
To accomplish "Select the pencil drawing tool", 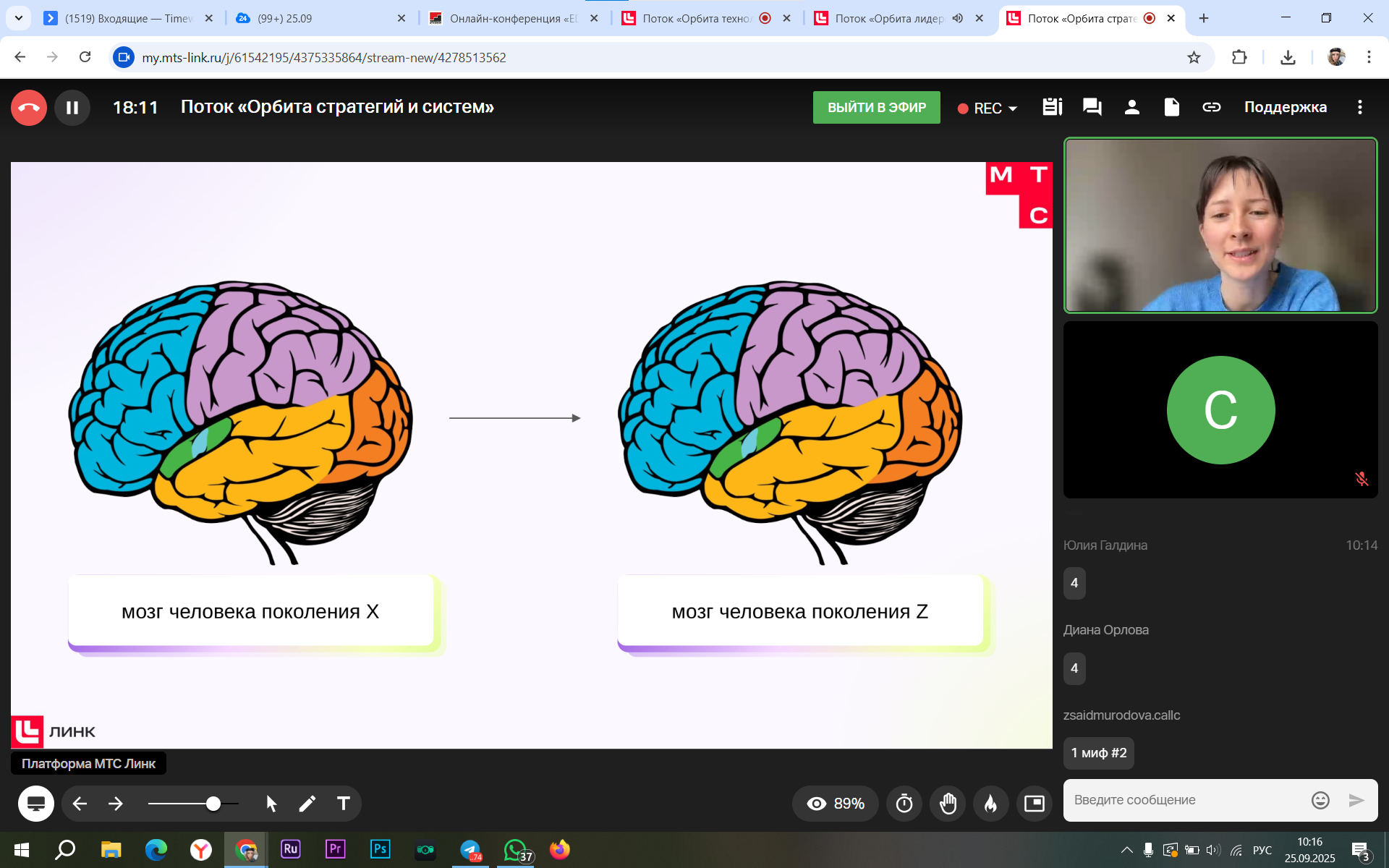I will point(307,804).
